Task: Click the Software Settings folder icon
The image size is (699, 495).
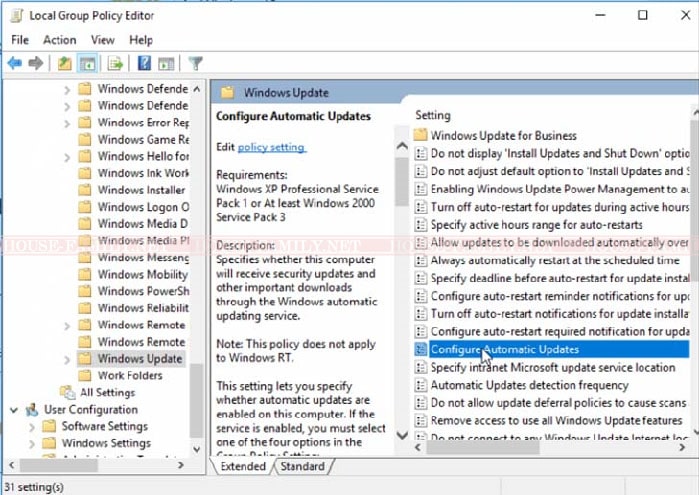Action: point(49,426)
